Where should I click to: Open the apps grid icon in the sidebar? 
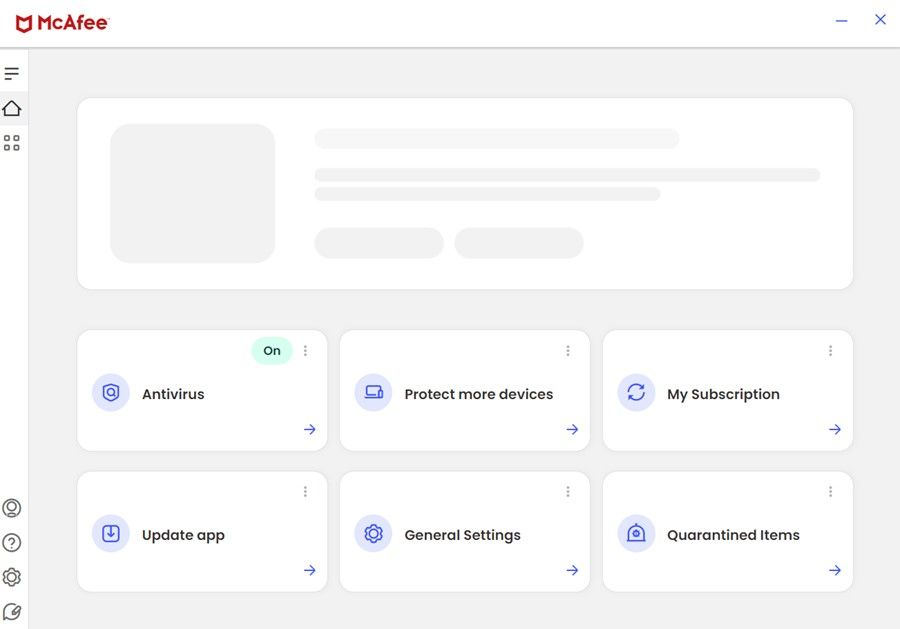12,143
